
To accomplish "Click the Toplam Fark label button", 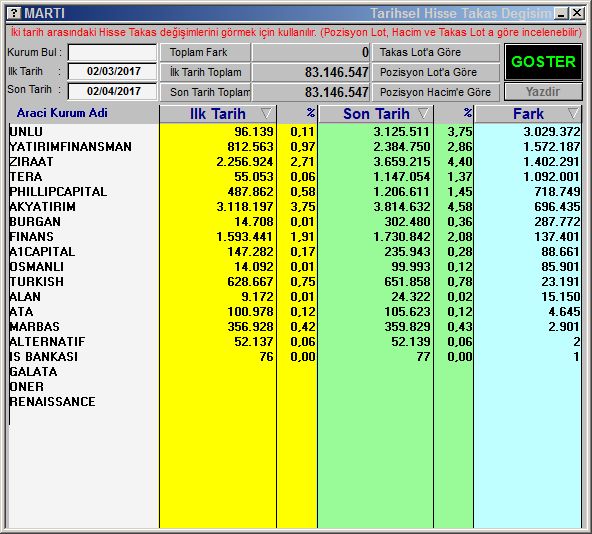I will point(205,52).
